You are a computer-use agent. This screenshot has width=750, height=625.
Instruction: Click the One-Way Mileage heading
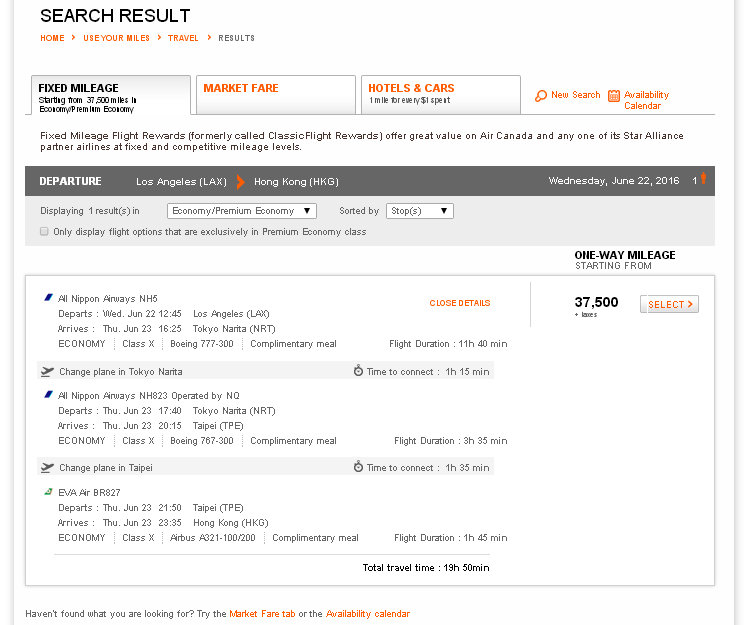click(625, 255)
